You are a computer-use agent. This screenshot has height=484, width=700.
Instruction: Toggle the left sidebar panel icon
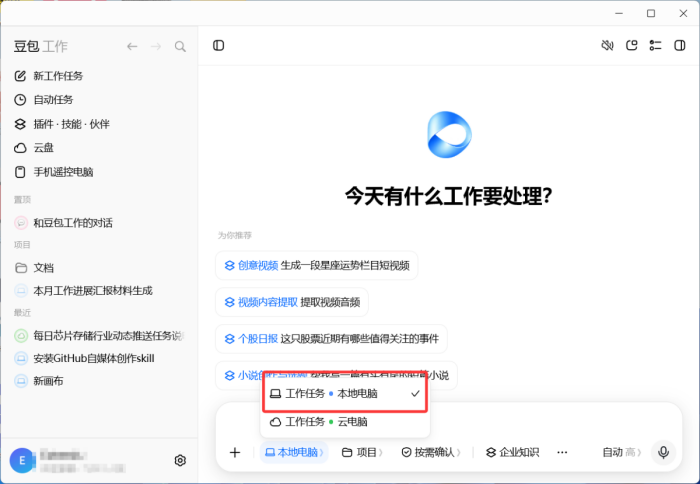point(218,45)
